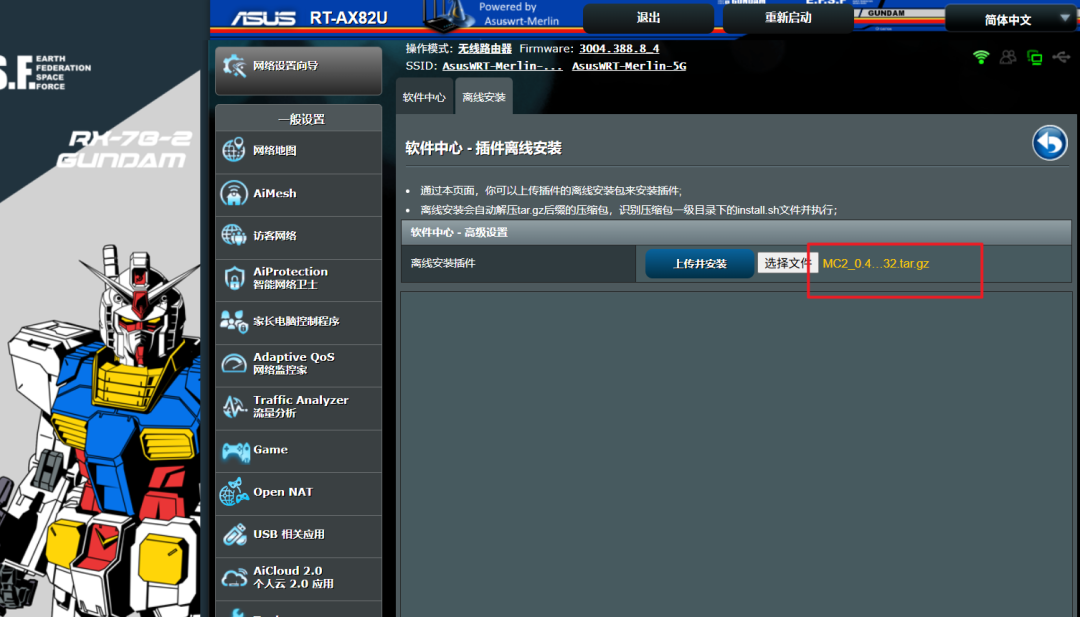Click the Traffic Analyzer icon
The height and width of the screenshot is (617, 1080).
point(233,406)
